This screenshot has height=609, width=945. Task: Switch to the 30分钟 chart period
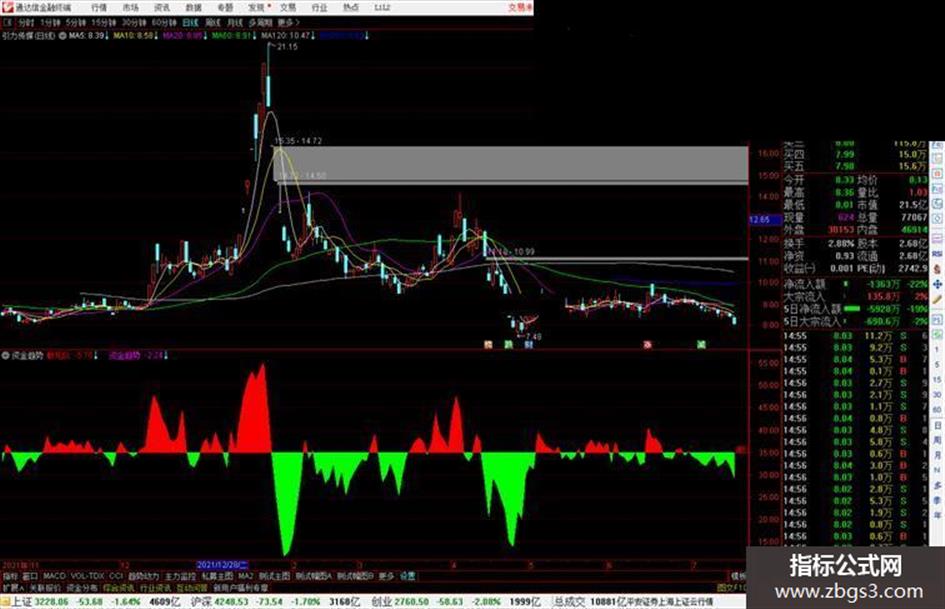point(134,22)
